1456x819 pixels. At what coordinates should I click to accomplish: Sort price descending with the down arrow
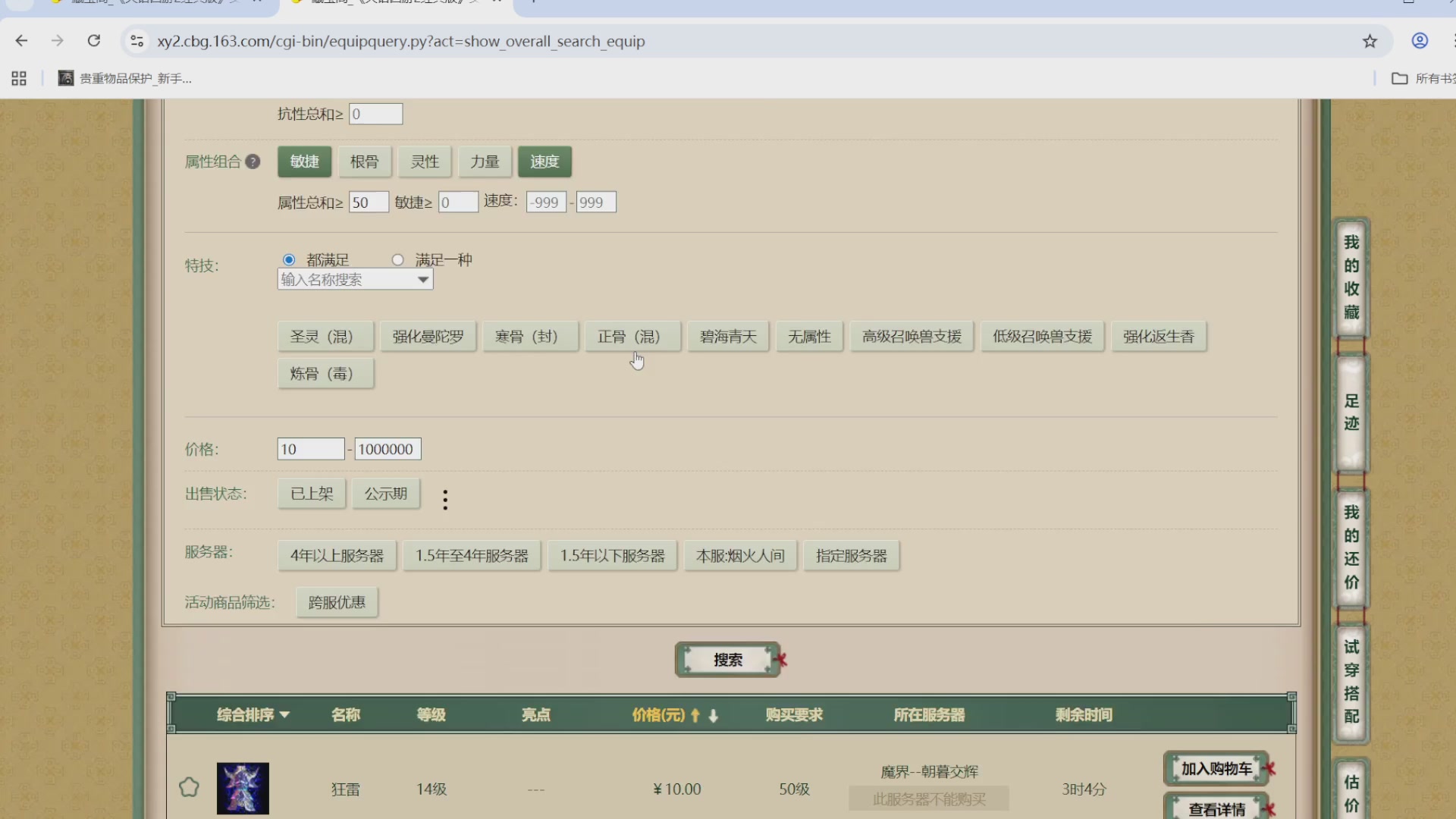pos(714,715)
